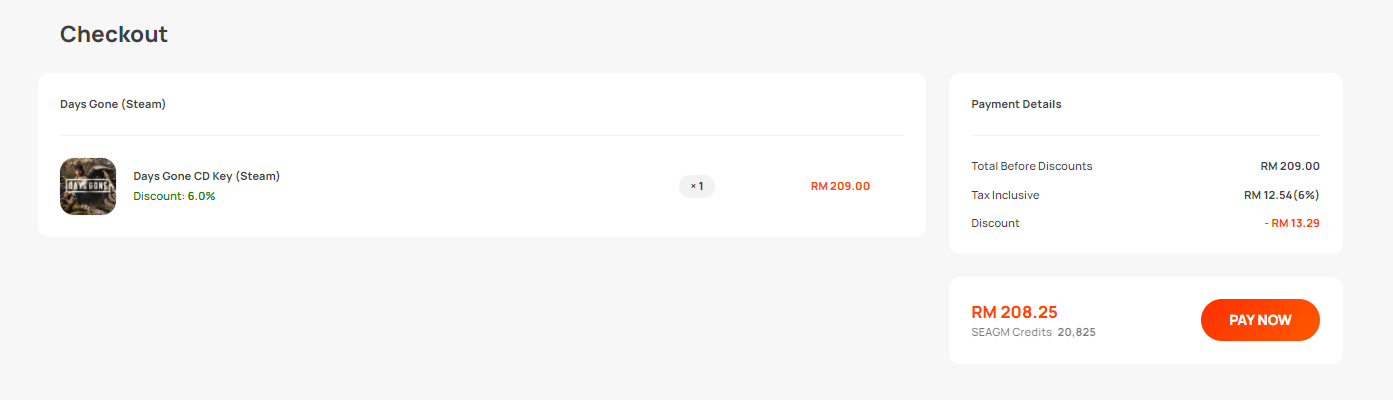The image size is (1393, 400).
Task: Click the RM 208.25 total amount
Action: point(1014,312)
